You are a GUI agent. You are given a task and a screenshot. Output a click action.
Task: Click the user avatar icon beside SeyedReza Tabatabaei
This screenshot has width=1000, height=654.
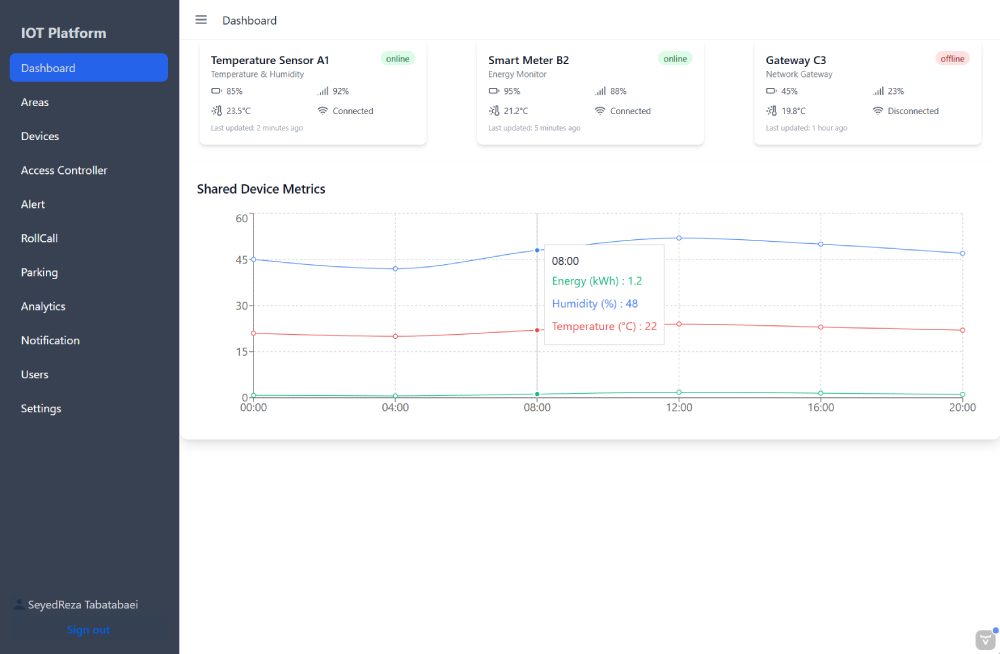(x=19, y=604)
